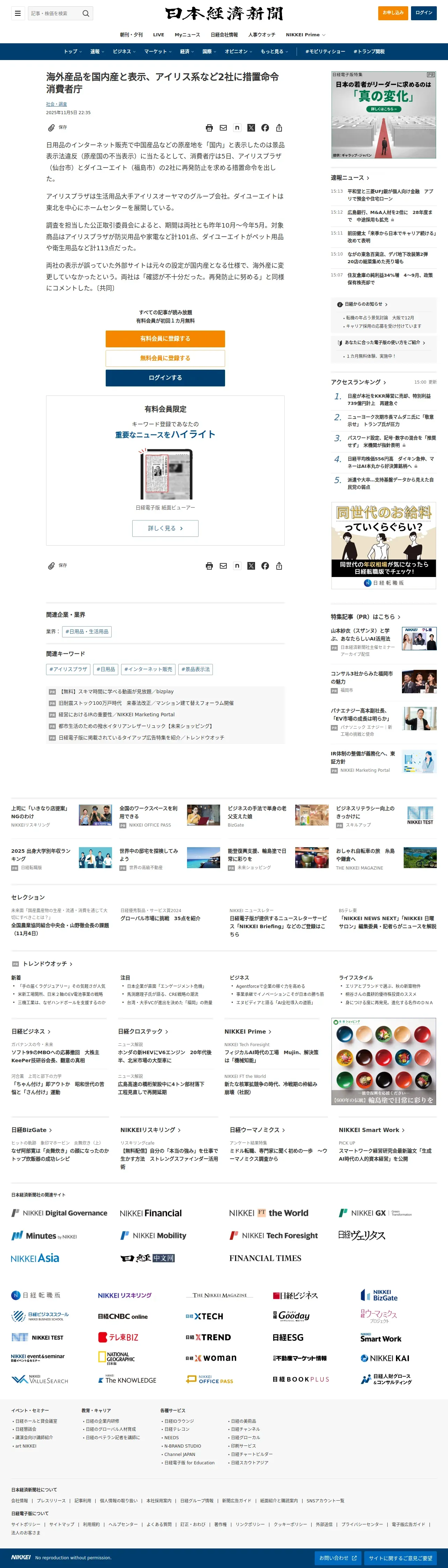
Task: Expand the NIKKEI Prime header dropdown
Action: (x=306, y=35)
